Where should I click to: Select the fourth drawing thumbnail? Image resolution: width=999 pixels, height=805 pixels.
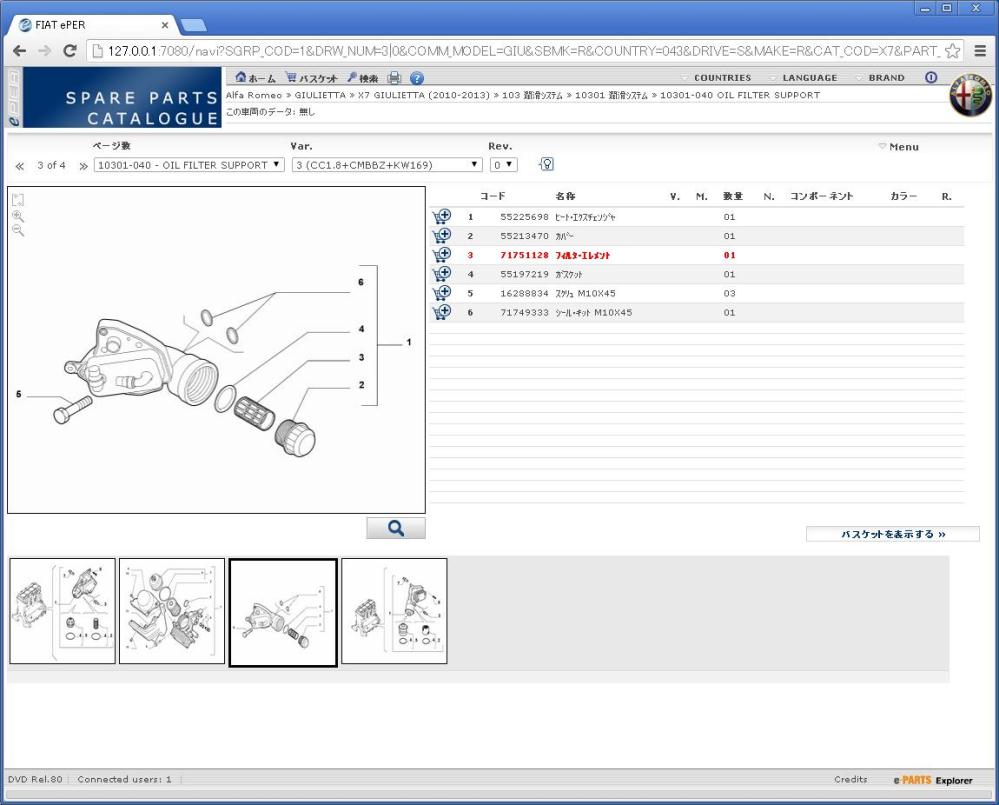click(394, 611)
